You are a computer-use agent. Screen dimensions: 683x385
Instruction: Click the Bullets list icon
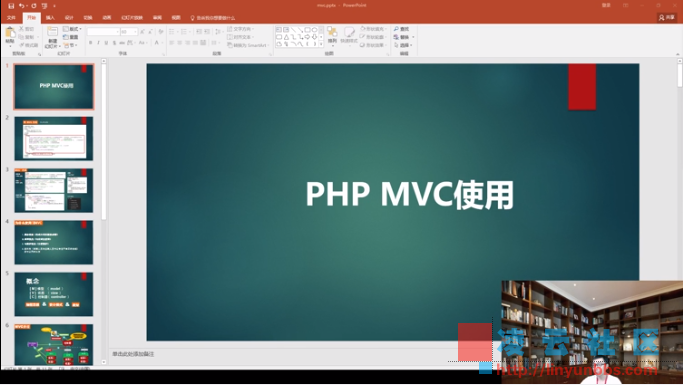click(172, 32)
